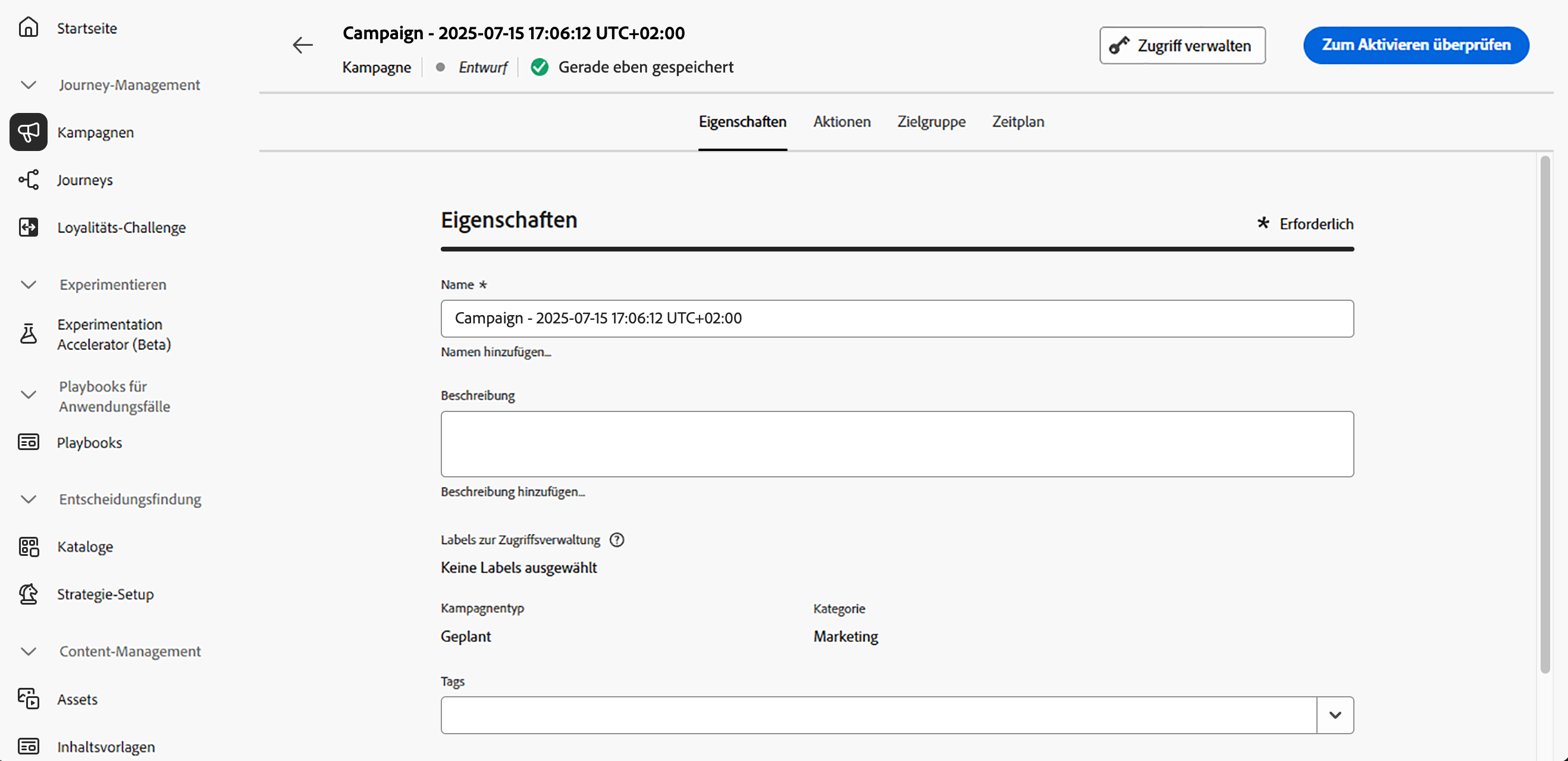This screenshot has height=761, width=1568.
Task: Open the Assets sidebar icon
Action: coord(28,699)
